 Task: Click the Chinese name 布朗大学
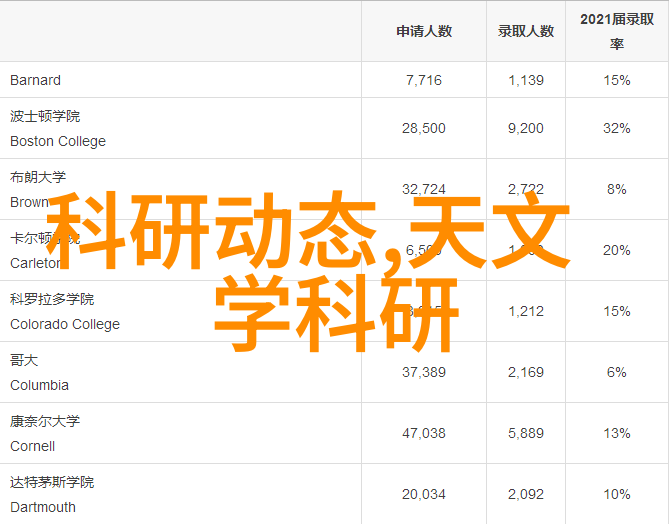pos(38,177)
